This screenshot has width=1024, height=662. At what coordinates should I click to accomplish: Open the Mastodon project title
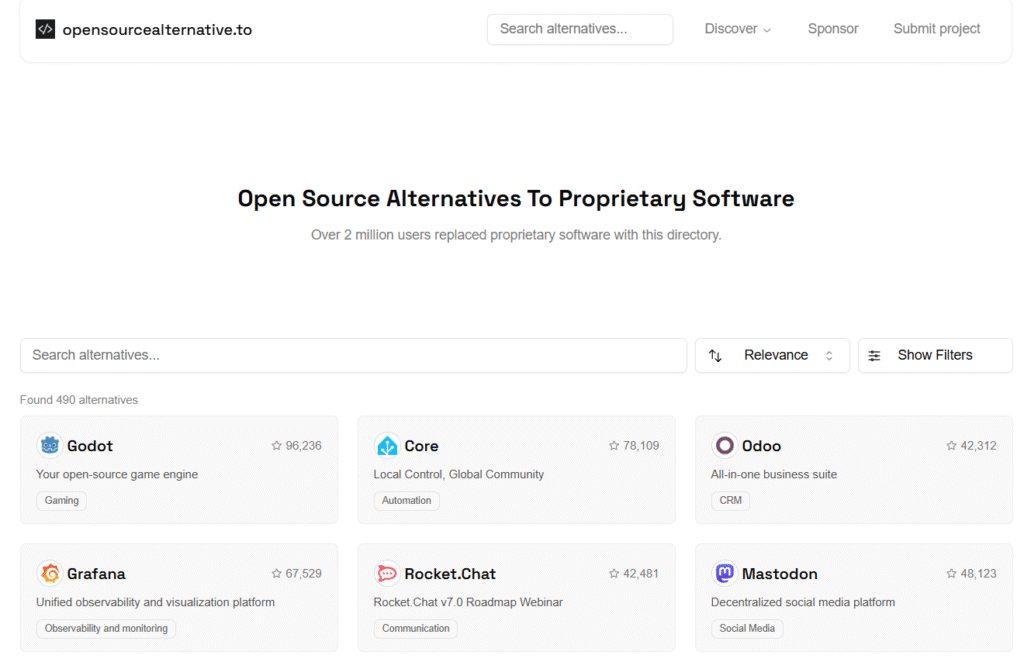click(780, 574)
